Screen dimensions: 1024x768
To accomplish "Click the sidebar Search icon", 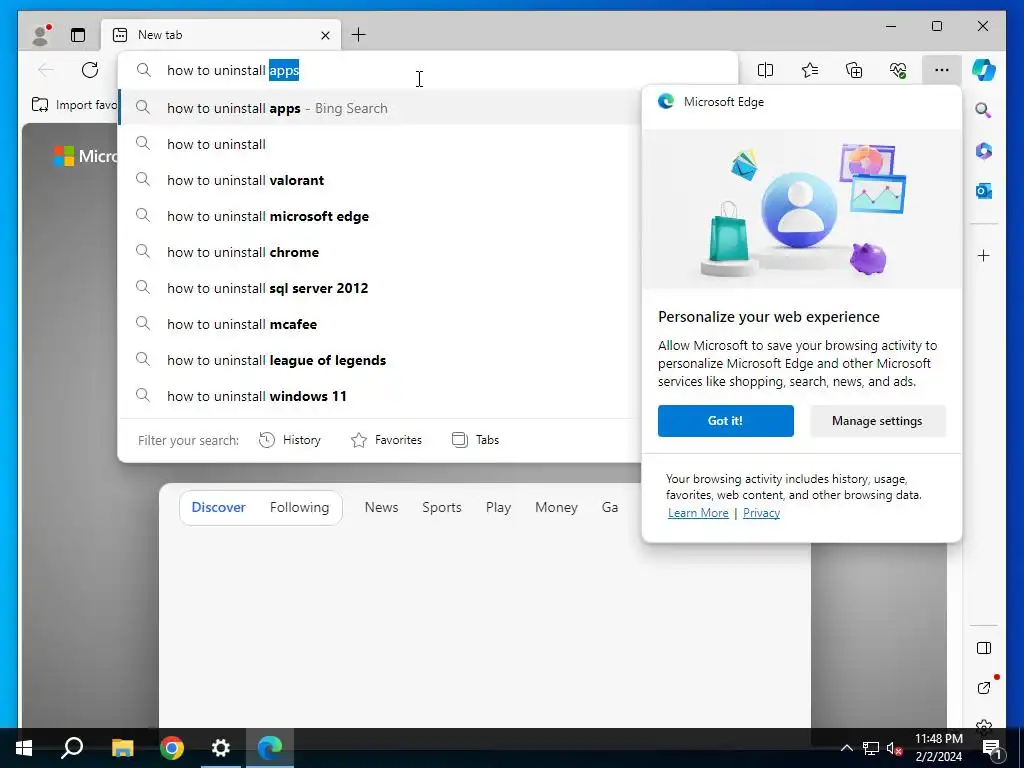I will pos(984,110).
